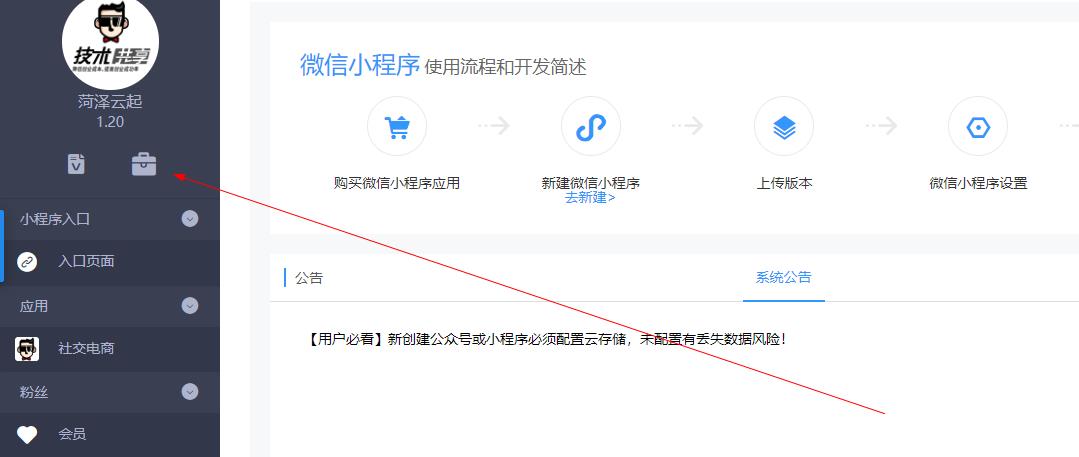Click the 菏泽云起 avatar logo
The height and width of the screenshot is (457, 1079).
(110, 42)
